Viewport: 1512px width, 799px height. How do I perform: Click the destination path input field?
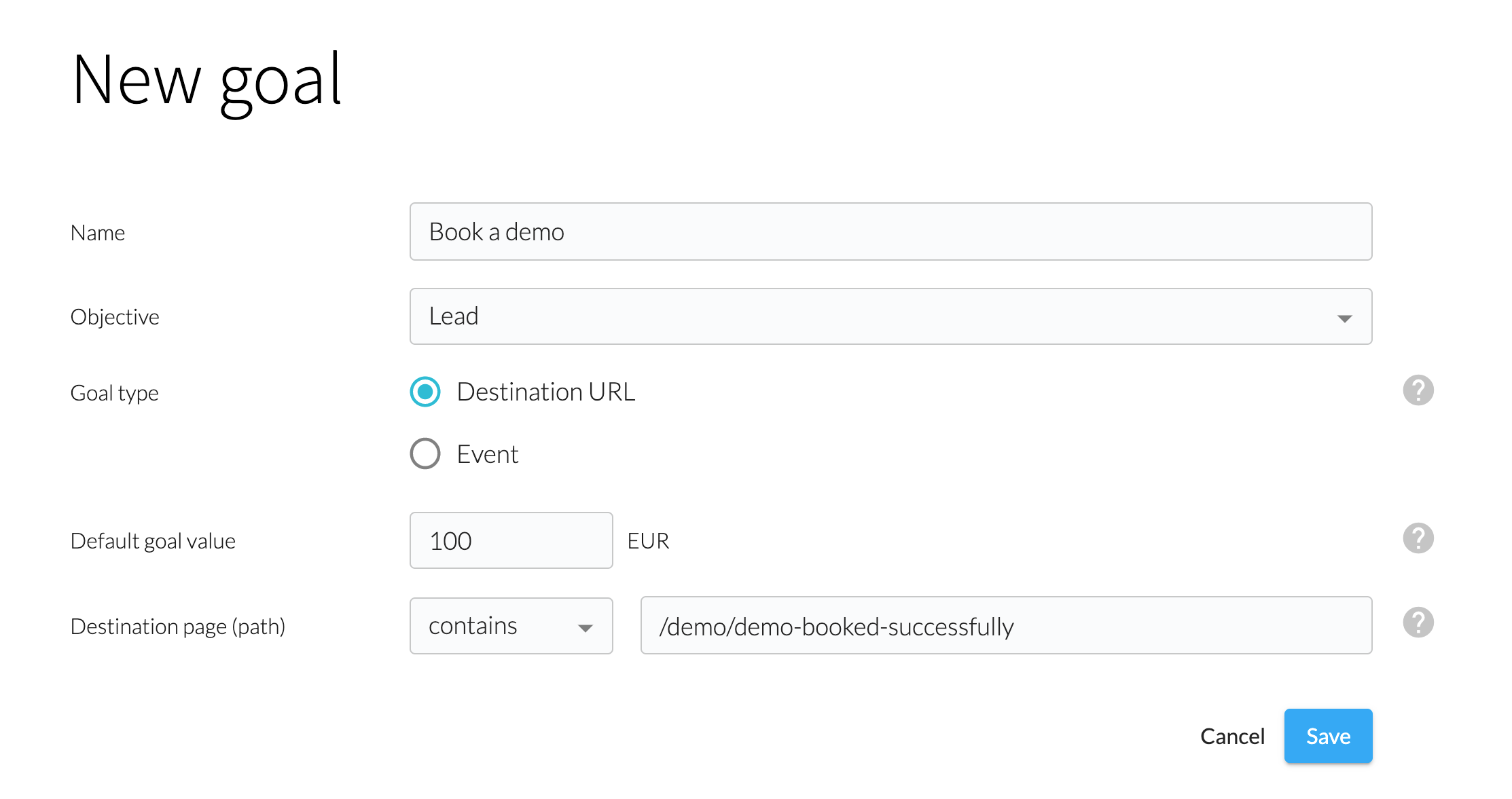tap(1005, 626)
